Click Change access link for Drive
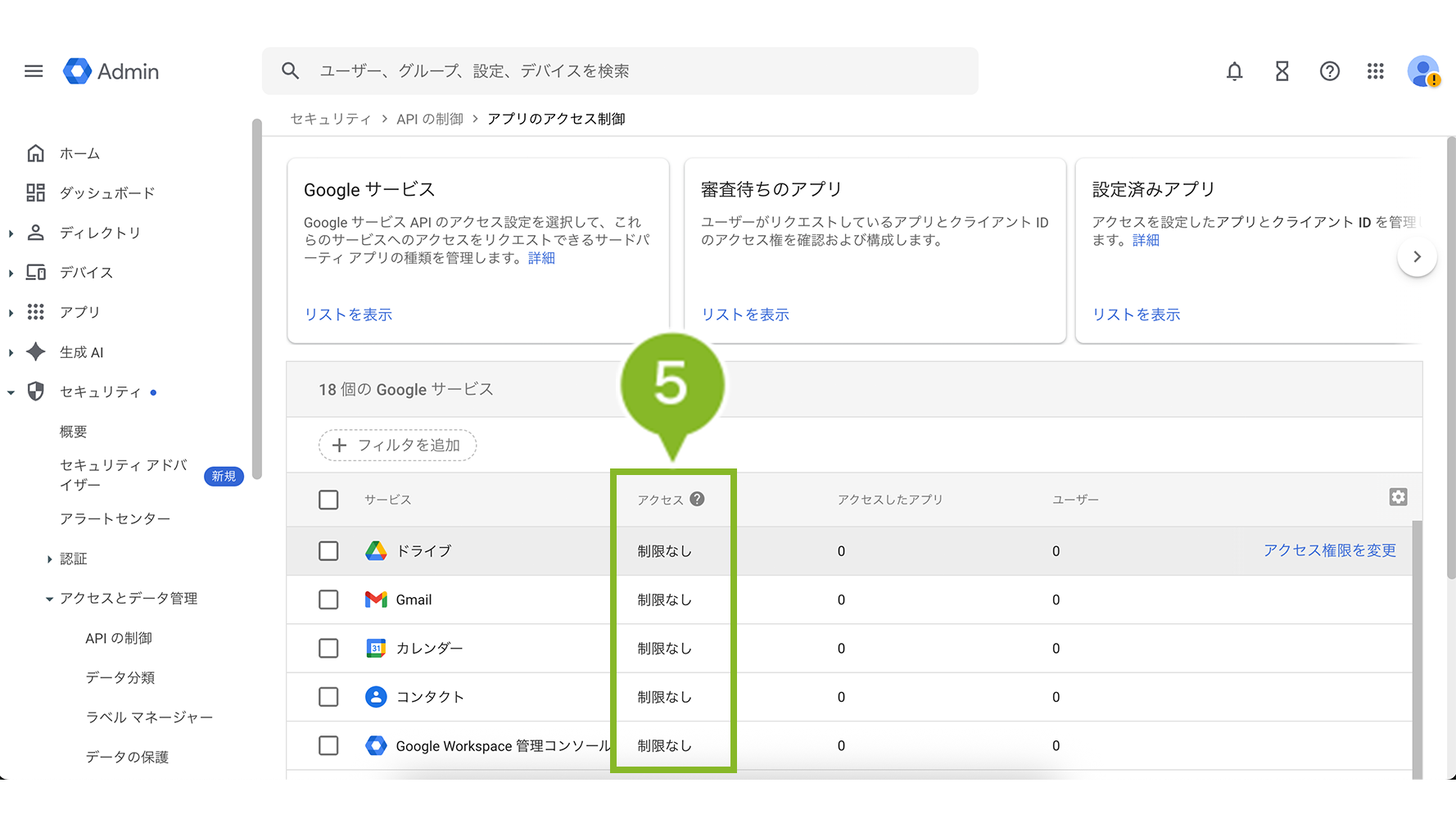Screen dimensions: 1456x819 pos(1329,550)
